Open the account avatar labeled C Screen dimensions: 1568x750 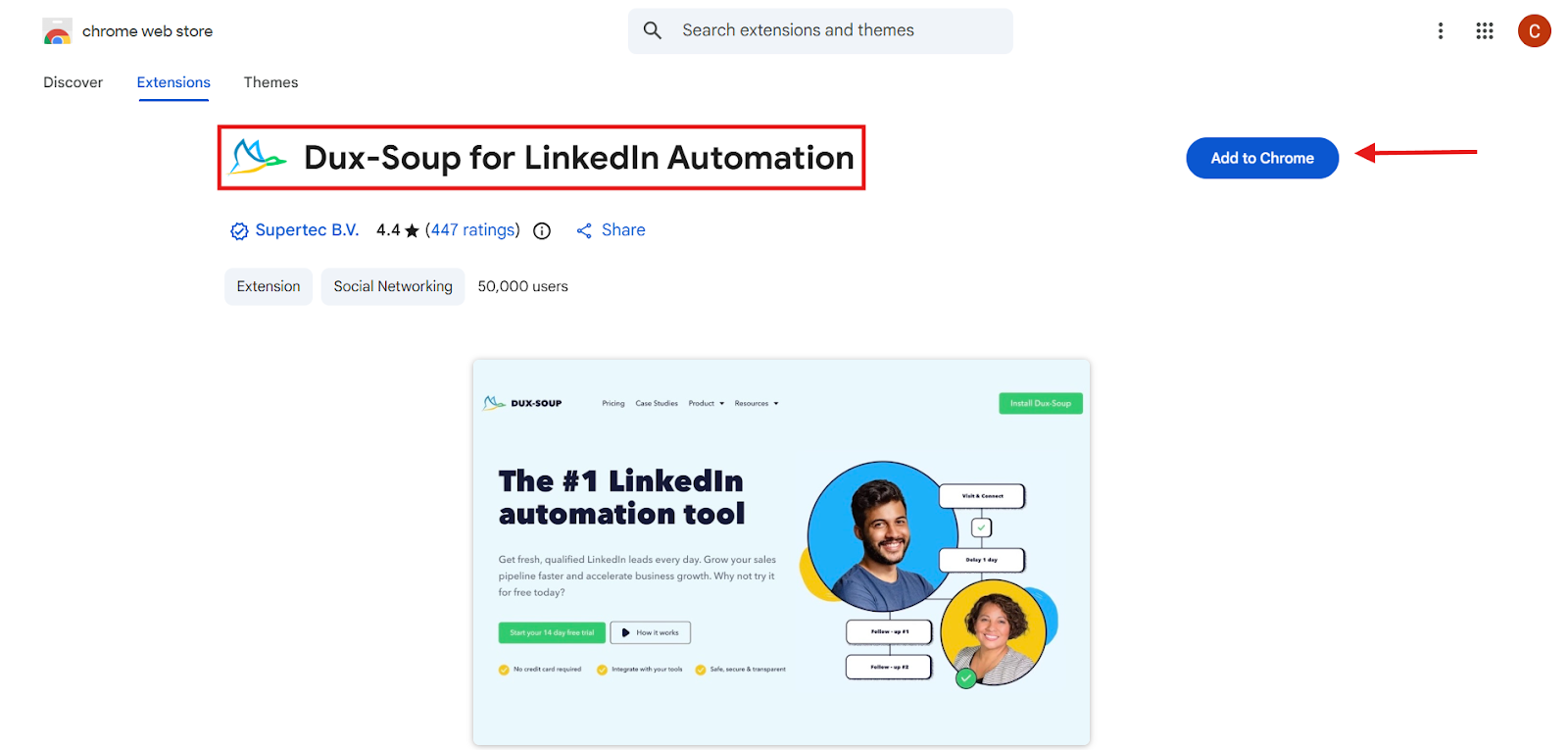1534,30
